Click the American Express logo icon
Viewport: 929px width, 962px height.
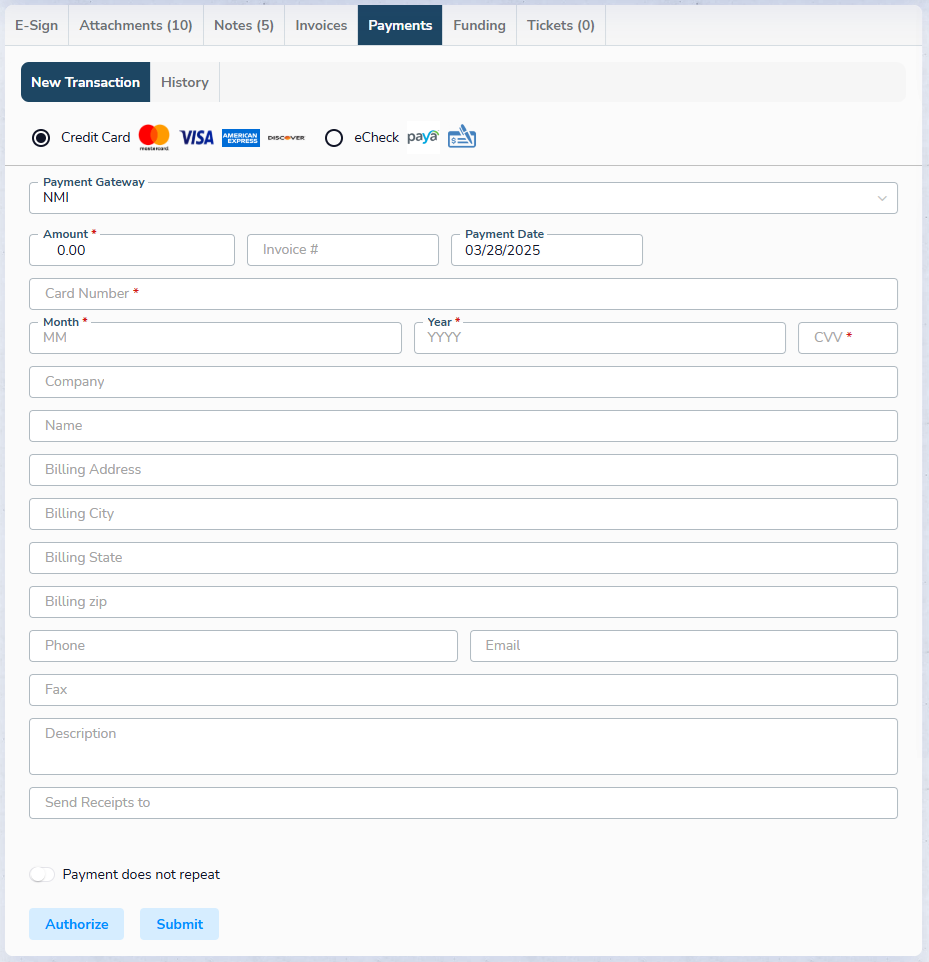click(x=241, y=137)
